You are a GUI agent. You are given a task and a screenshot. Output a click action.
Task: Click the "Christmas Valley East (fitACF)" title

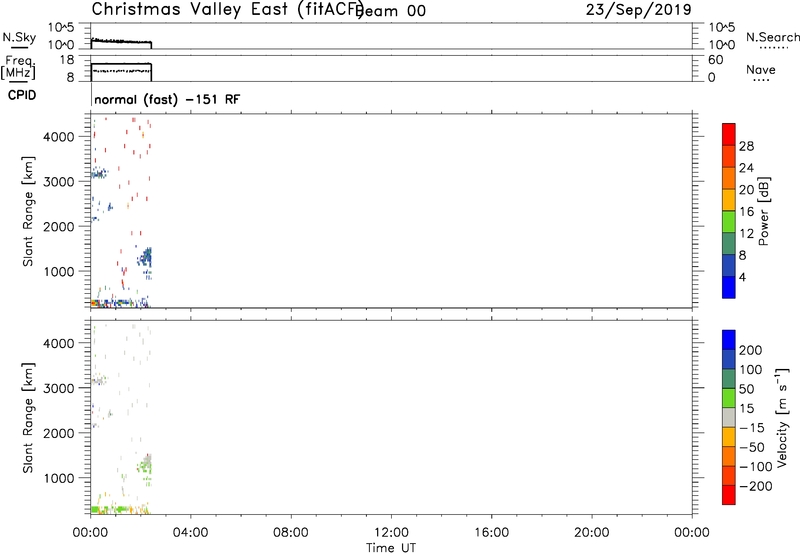point(228,10)
